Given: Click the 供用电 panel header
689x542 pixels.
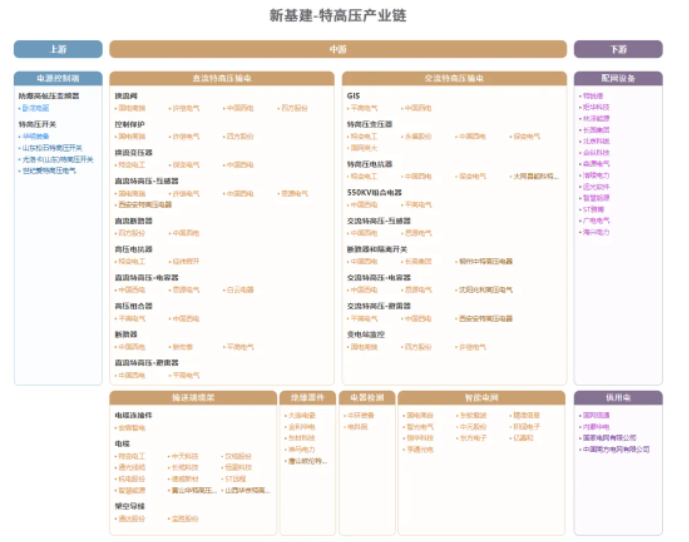Looking at the screenshot, I should coord(617,397).
